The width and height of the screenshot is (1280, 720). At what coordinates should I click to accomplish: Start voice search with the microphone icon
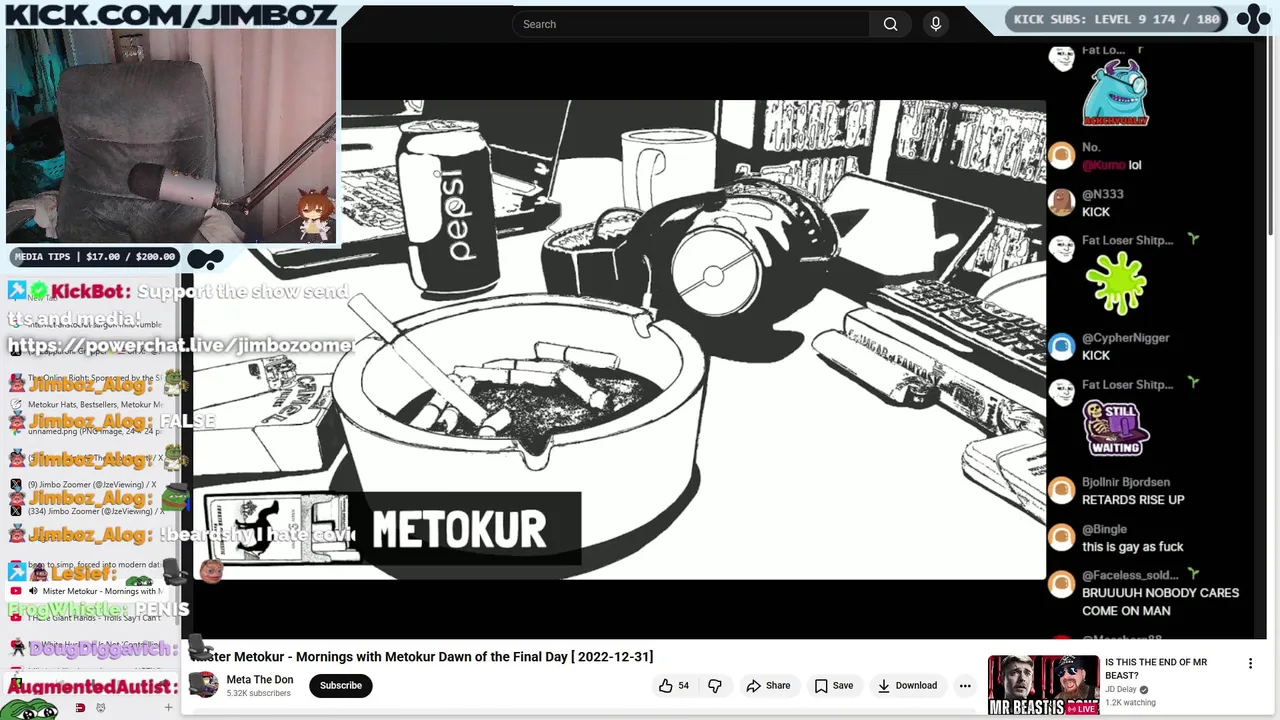tap(936, 24)
